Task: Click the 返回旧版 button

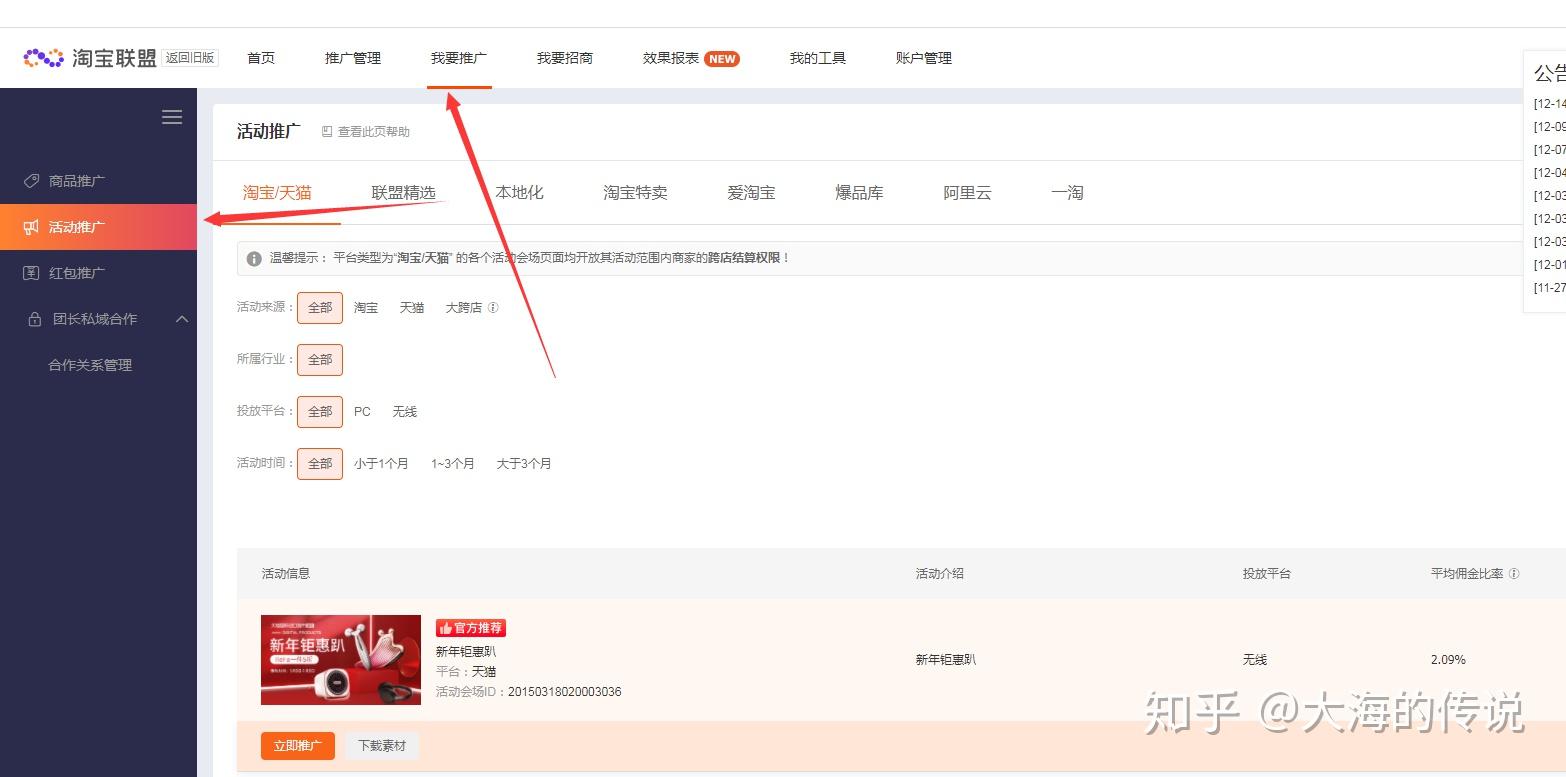Action: coord(190,58)
